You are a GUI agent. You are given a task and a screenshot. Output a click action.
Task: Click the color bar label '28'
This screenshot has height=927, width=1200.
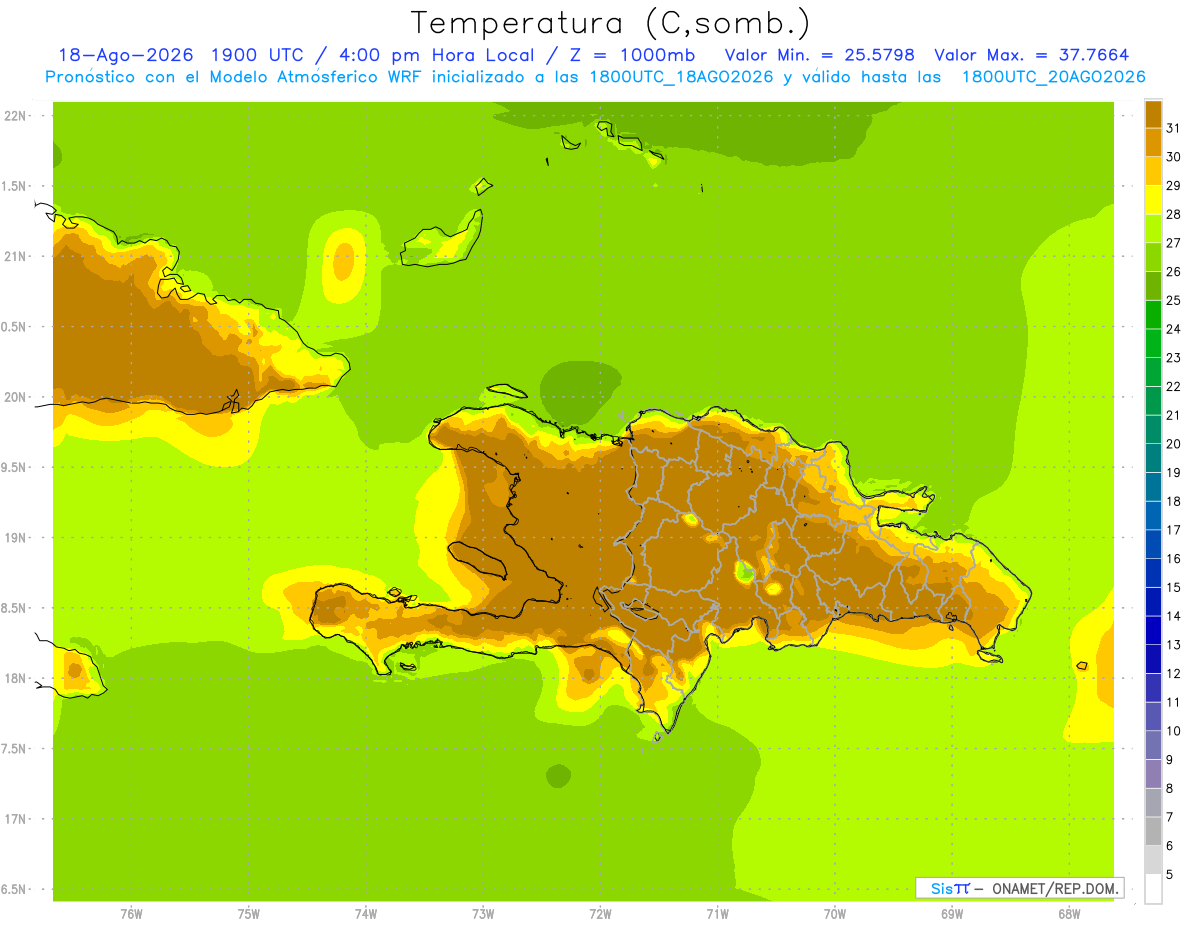1173,213
